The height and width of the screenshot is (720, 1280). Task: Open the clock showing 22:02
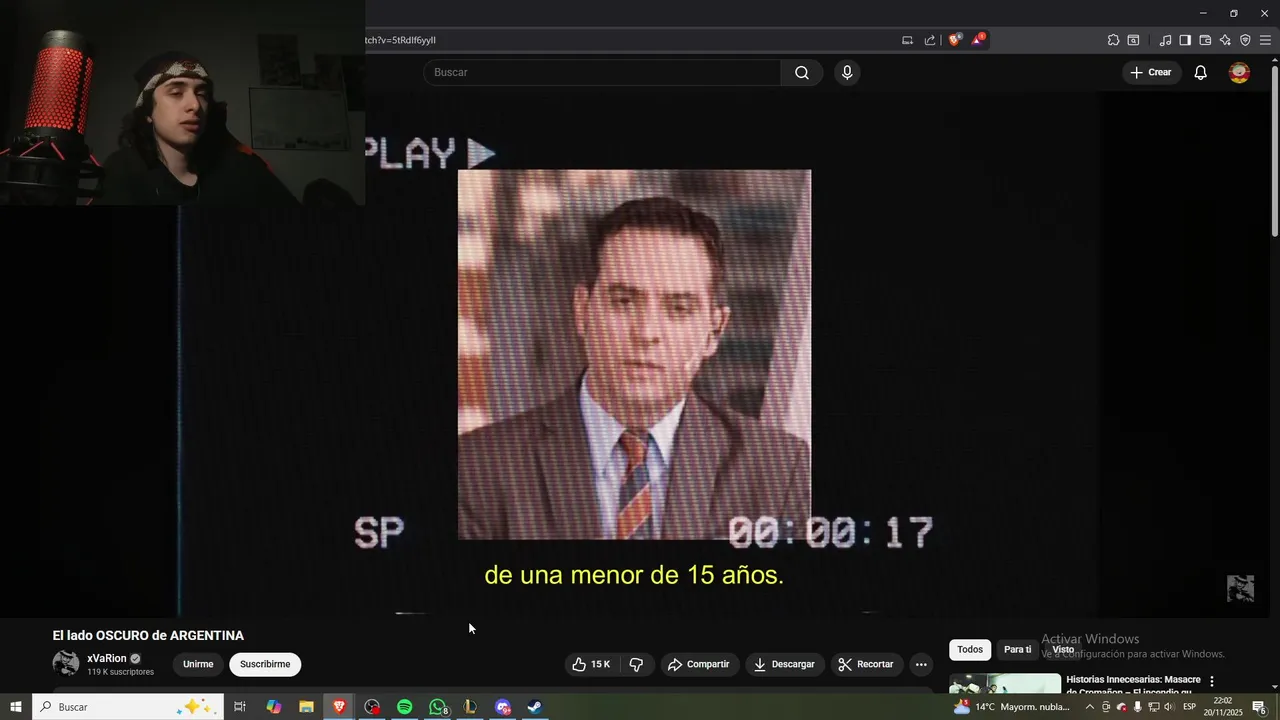point(1222,707)
